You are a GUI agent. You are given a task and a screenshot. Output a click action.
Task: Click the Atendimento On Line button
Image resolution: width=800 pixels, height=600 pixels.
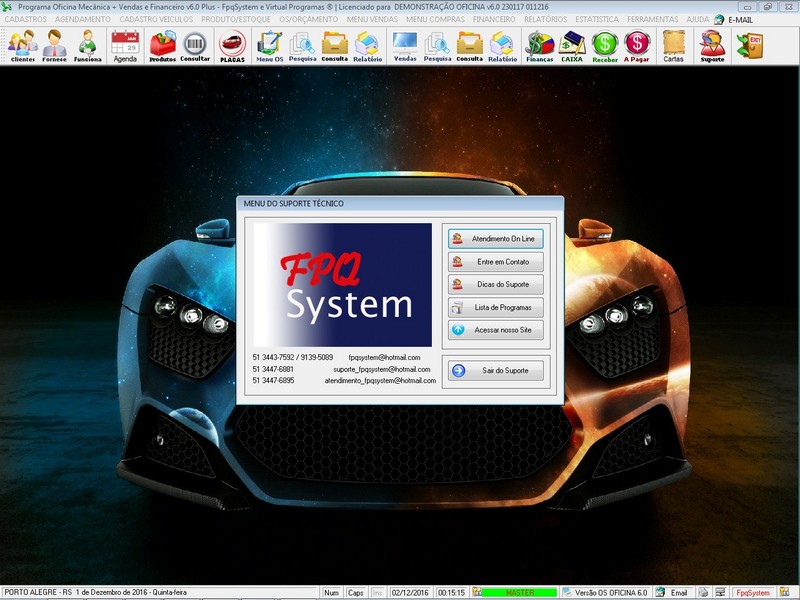(x=495, y=239)
